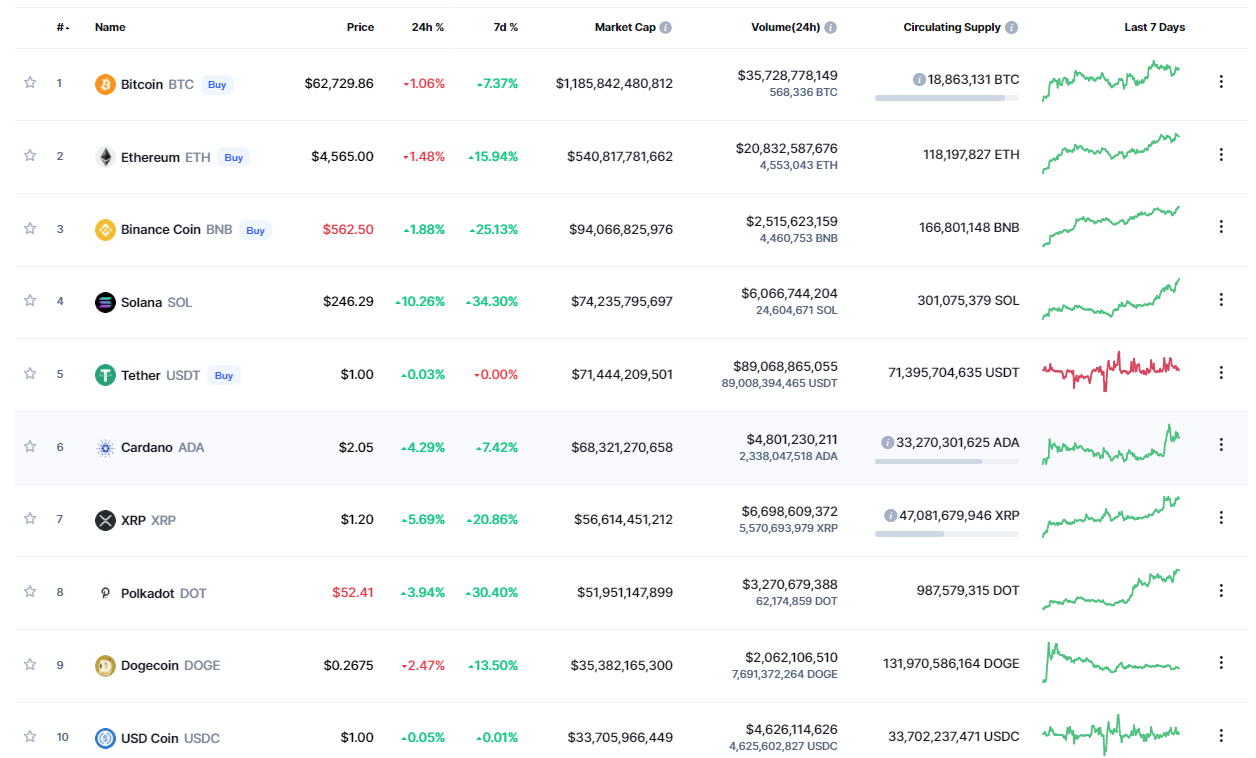The image size is (1256, 758).
Task: Click Solana volume $6,066,744,204
Action: 791,293
